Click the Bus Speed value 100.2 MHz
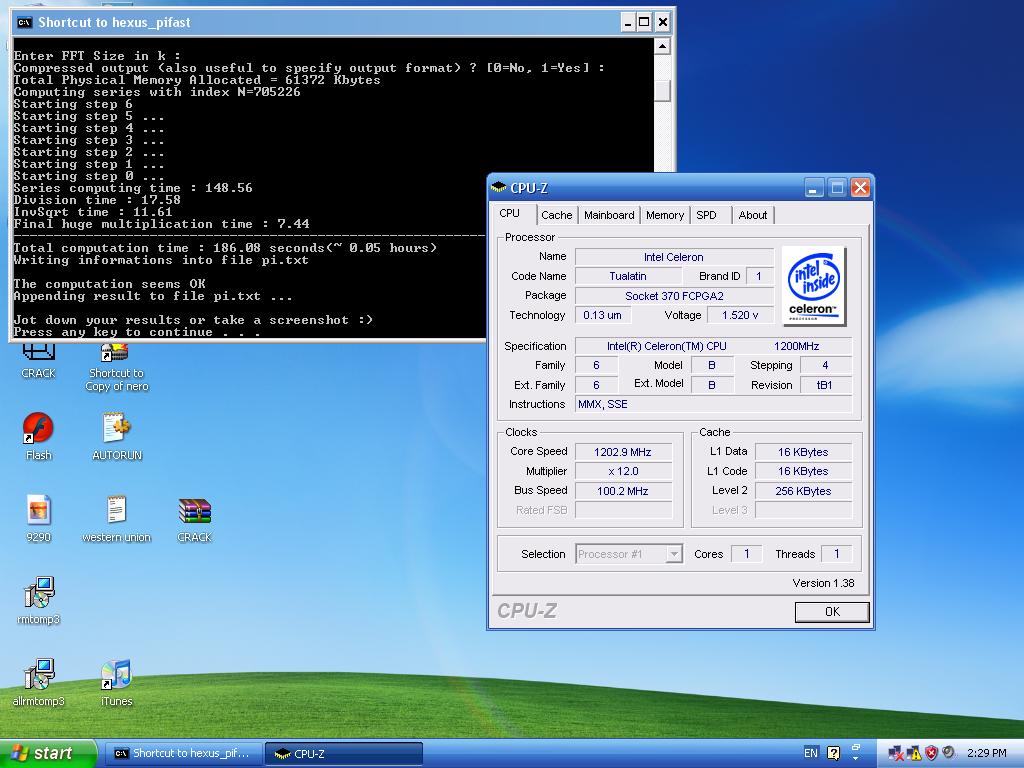 coord(623,491)
